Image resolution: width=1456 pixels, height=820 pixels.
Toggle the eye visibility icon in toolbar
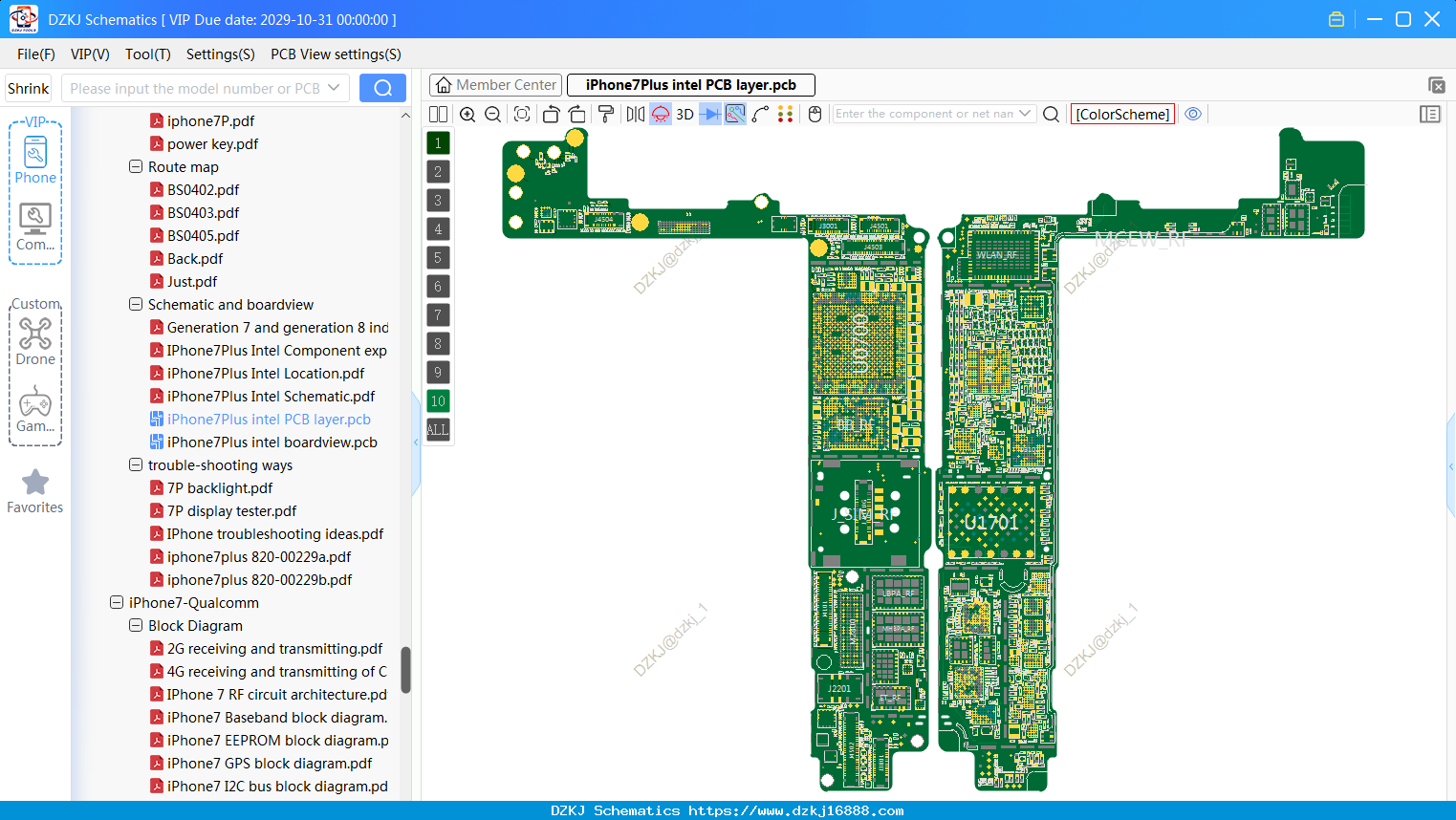pos(1193,114)
